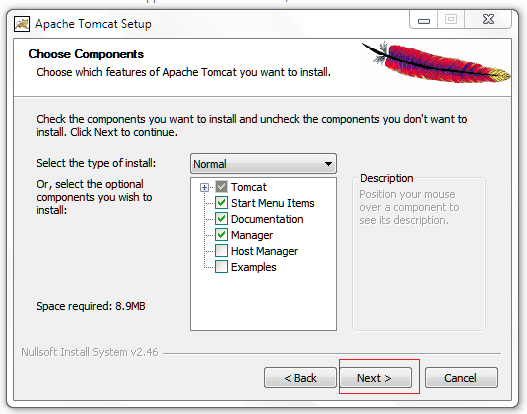The height and width of the screenshot is (414, 527).
Task: Click the Apache feather logo
Action: click(436, 63)
